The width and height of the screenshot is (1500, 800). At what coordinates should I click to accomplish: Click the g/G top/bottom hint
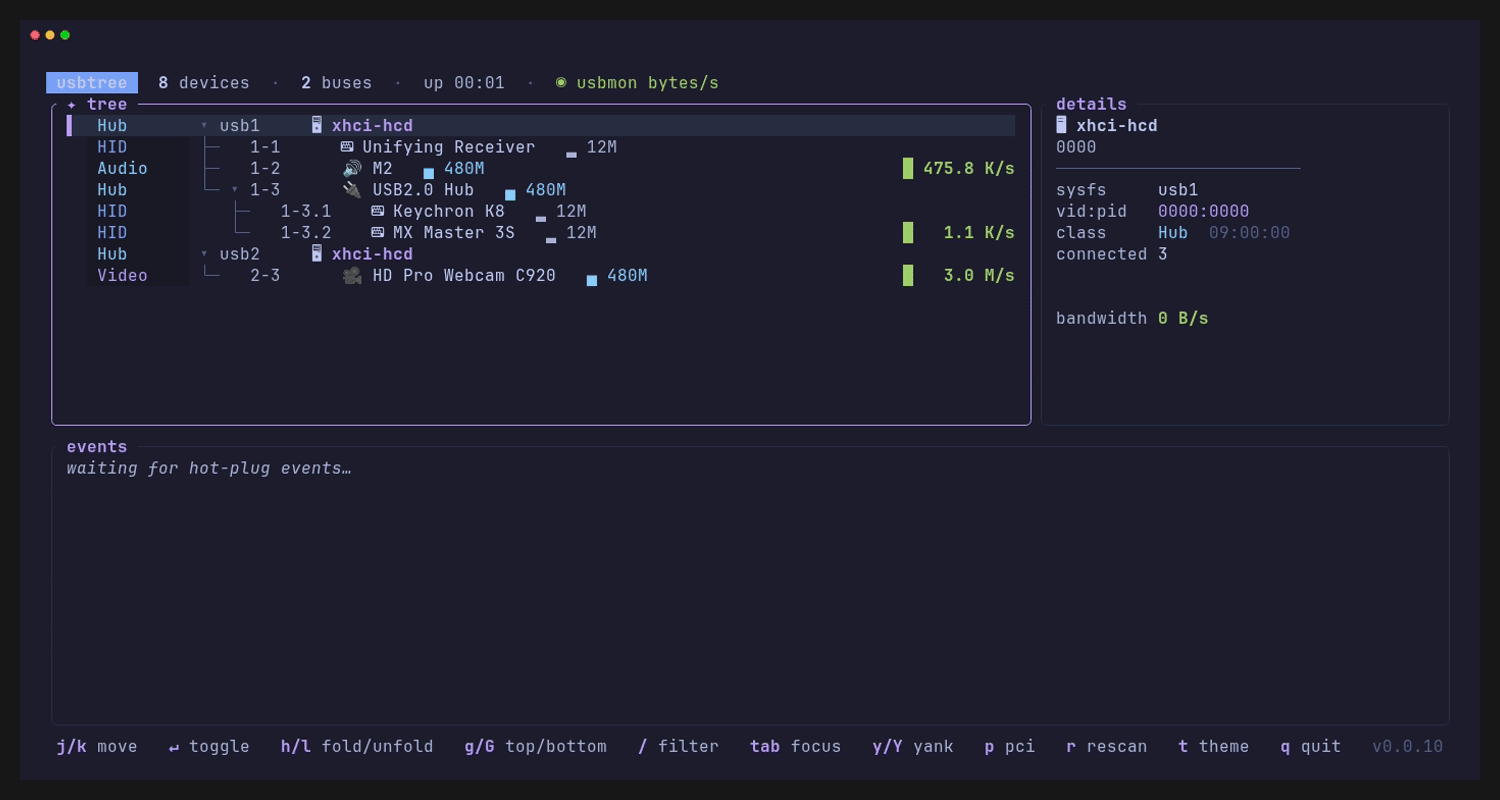(x=536, y=747)
